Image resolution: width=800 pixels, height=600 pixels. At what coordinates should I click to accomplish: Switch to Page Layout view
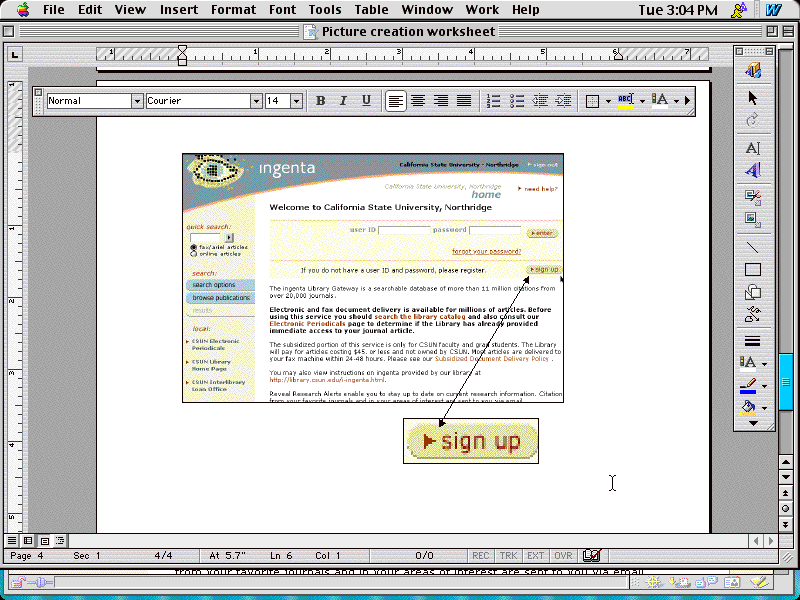44,540
